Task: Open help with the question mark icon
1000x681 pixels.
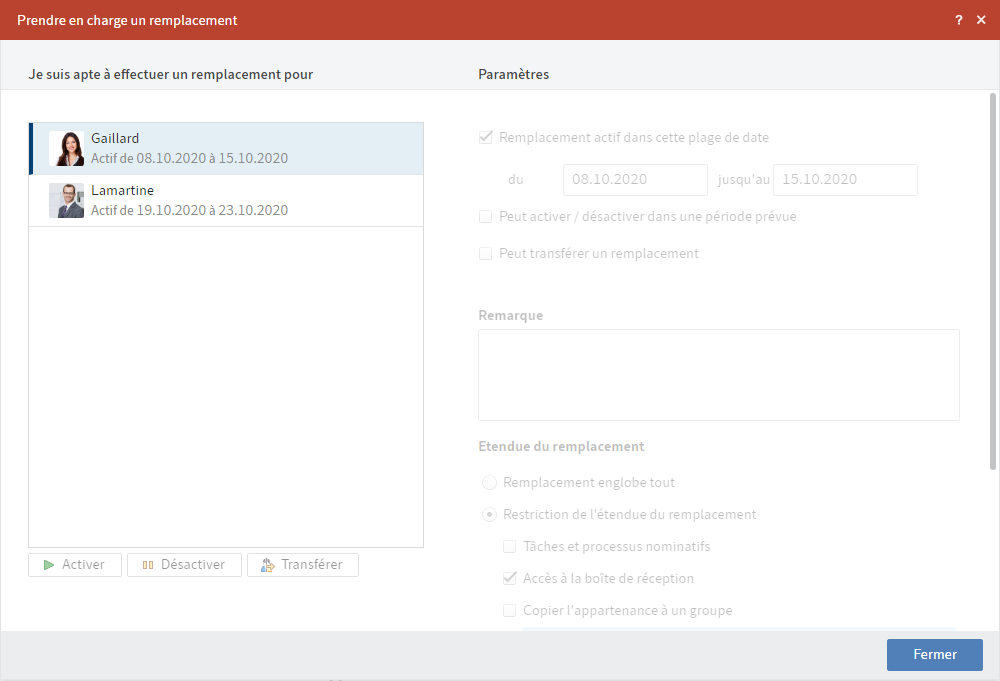Action: [959, 20]
